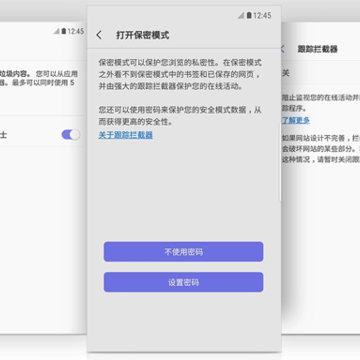This screenshot has width=360, height=360.
Task: Click the 跟踪拦截器 header title
Action: pyautogui.click(x=318, y=49)
